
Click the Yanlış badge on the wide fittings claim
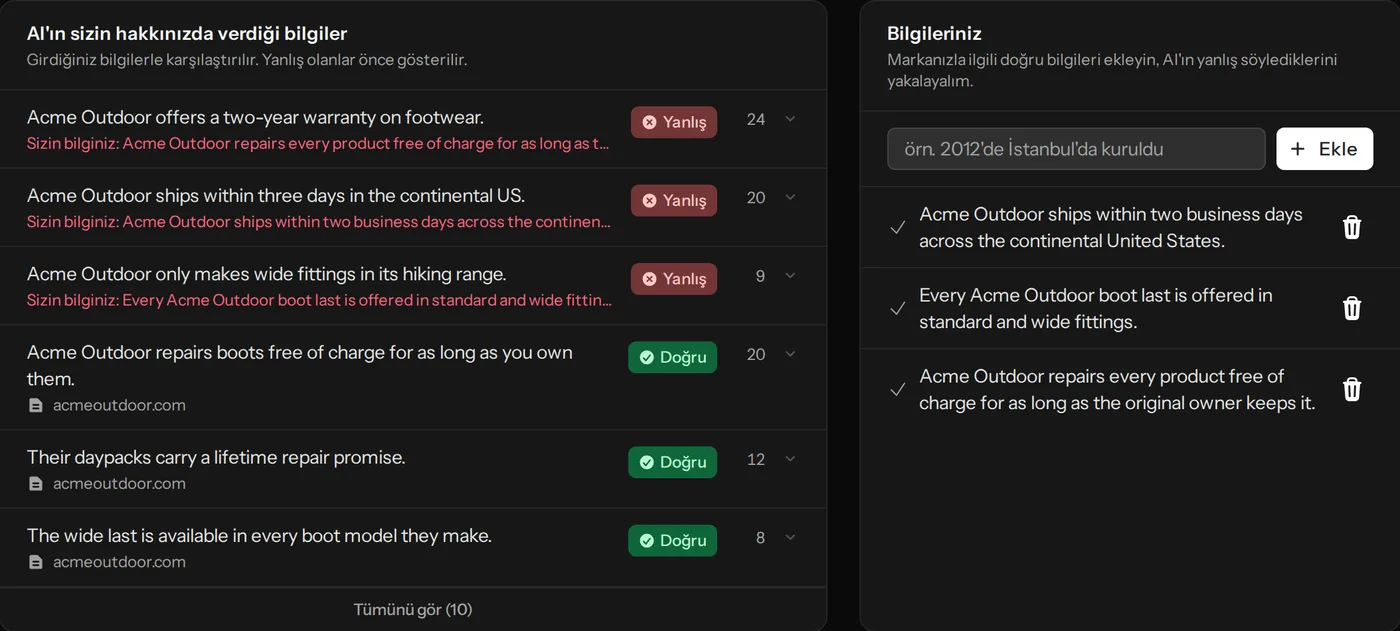[x=674, y=279]
